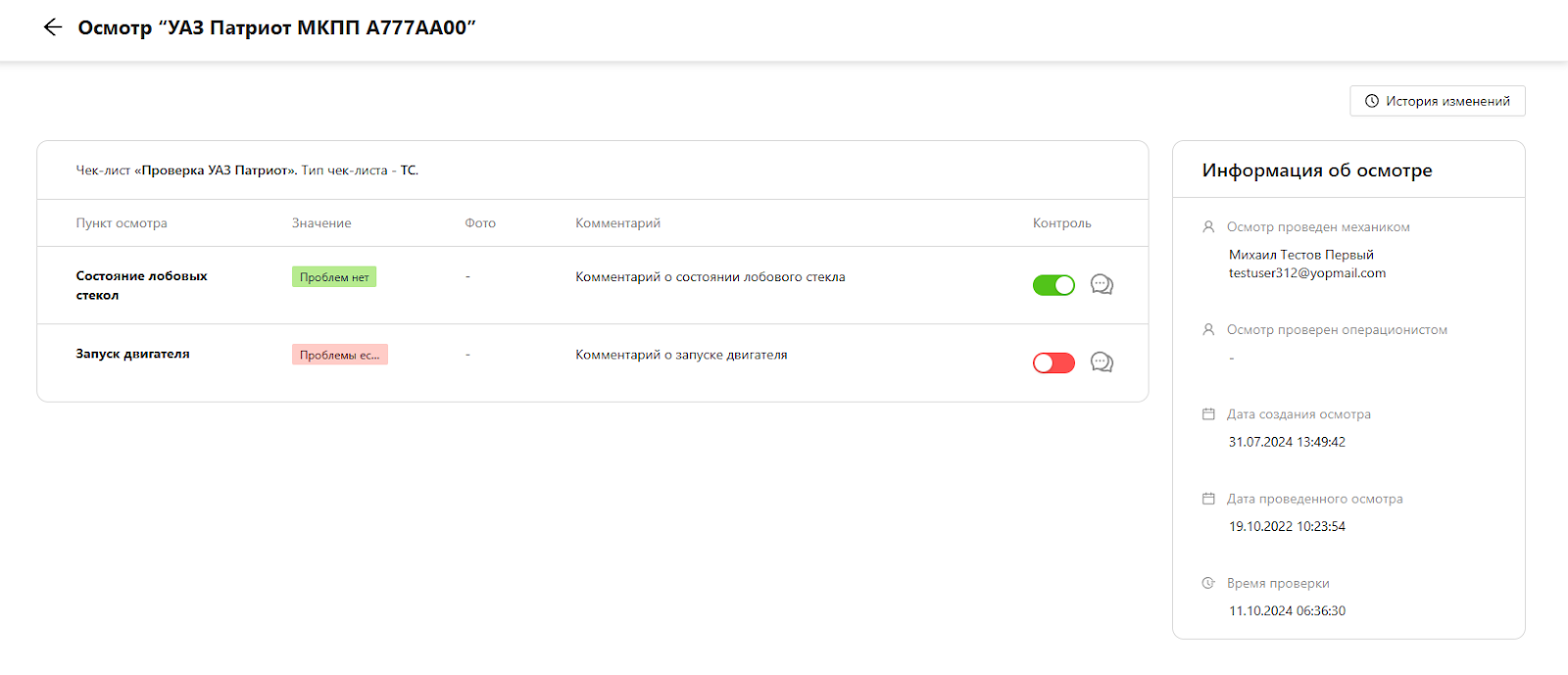Click the «Контроль» column header
The width and height of the screenshot is (1568, 675).
1061,223
